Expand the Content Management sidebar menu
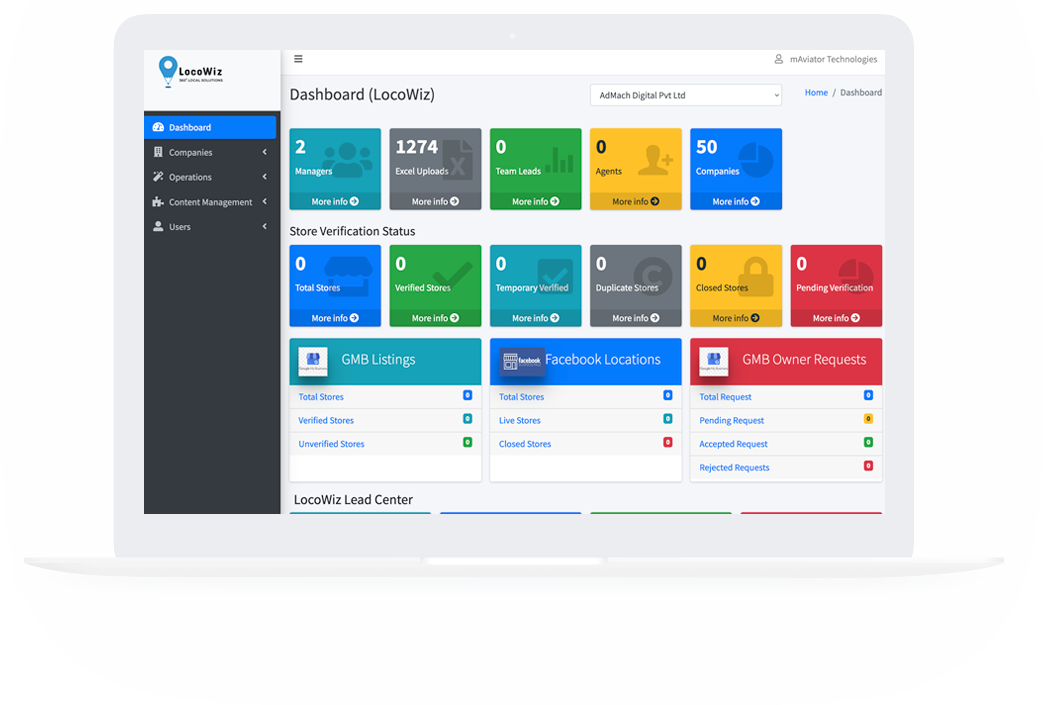The width and height of the screenshot is (1043, 705). [211, 202]
